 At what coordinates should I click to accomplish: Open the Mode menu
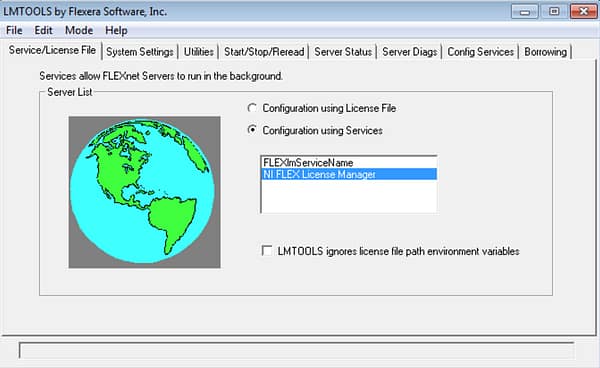[79, 30]
